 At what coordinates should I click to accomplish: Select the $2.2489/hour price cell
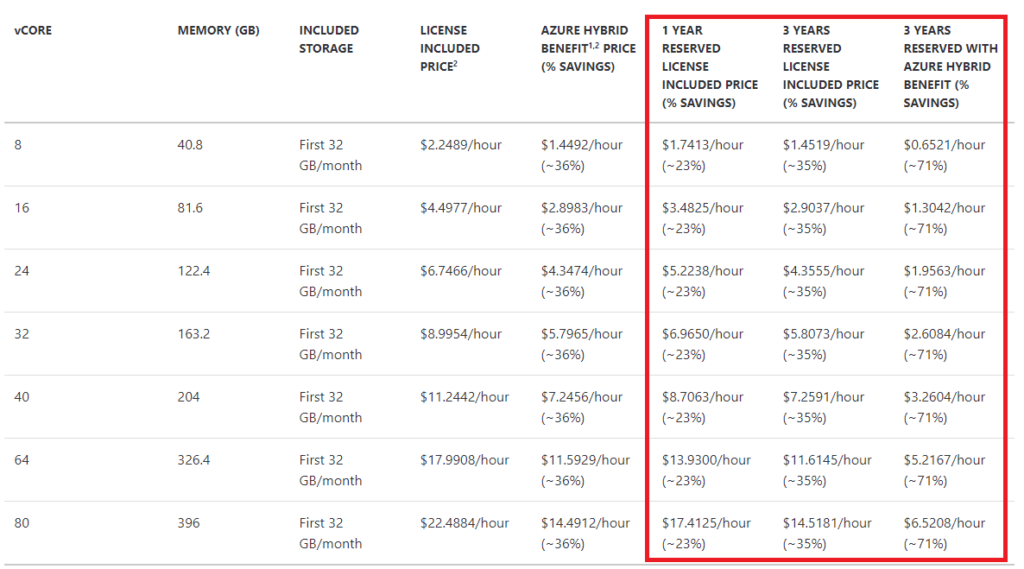point(461,145)
